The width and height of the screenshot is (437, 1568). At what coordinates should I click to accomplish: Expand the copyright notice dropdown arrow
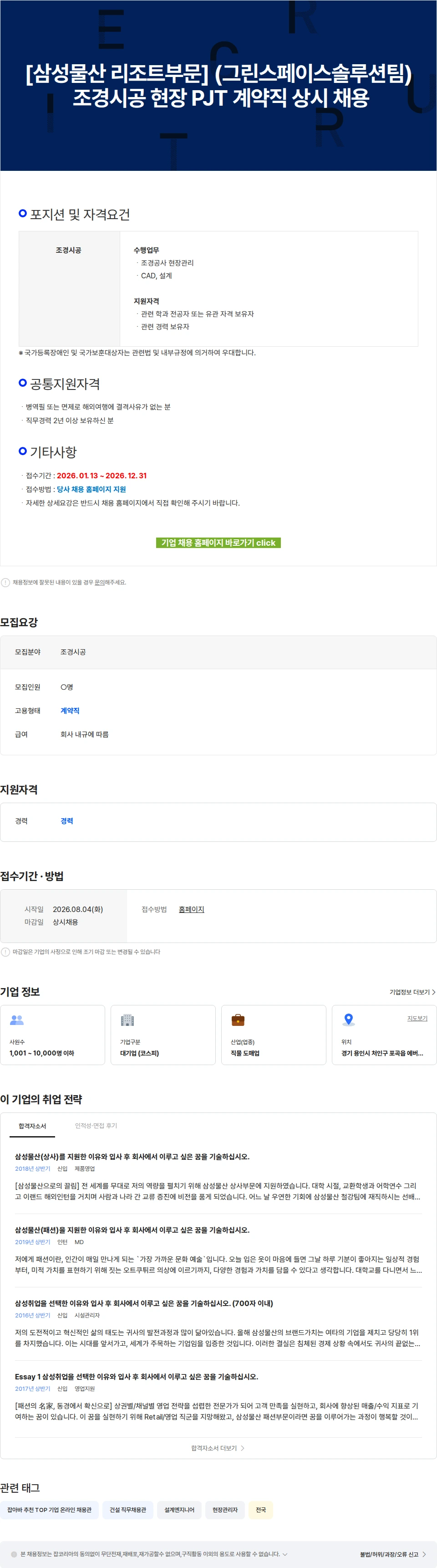click(x=285, y=1554)
